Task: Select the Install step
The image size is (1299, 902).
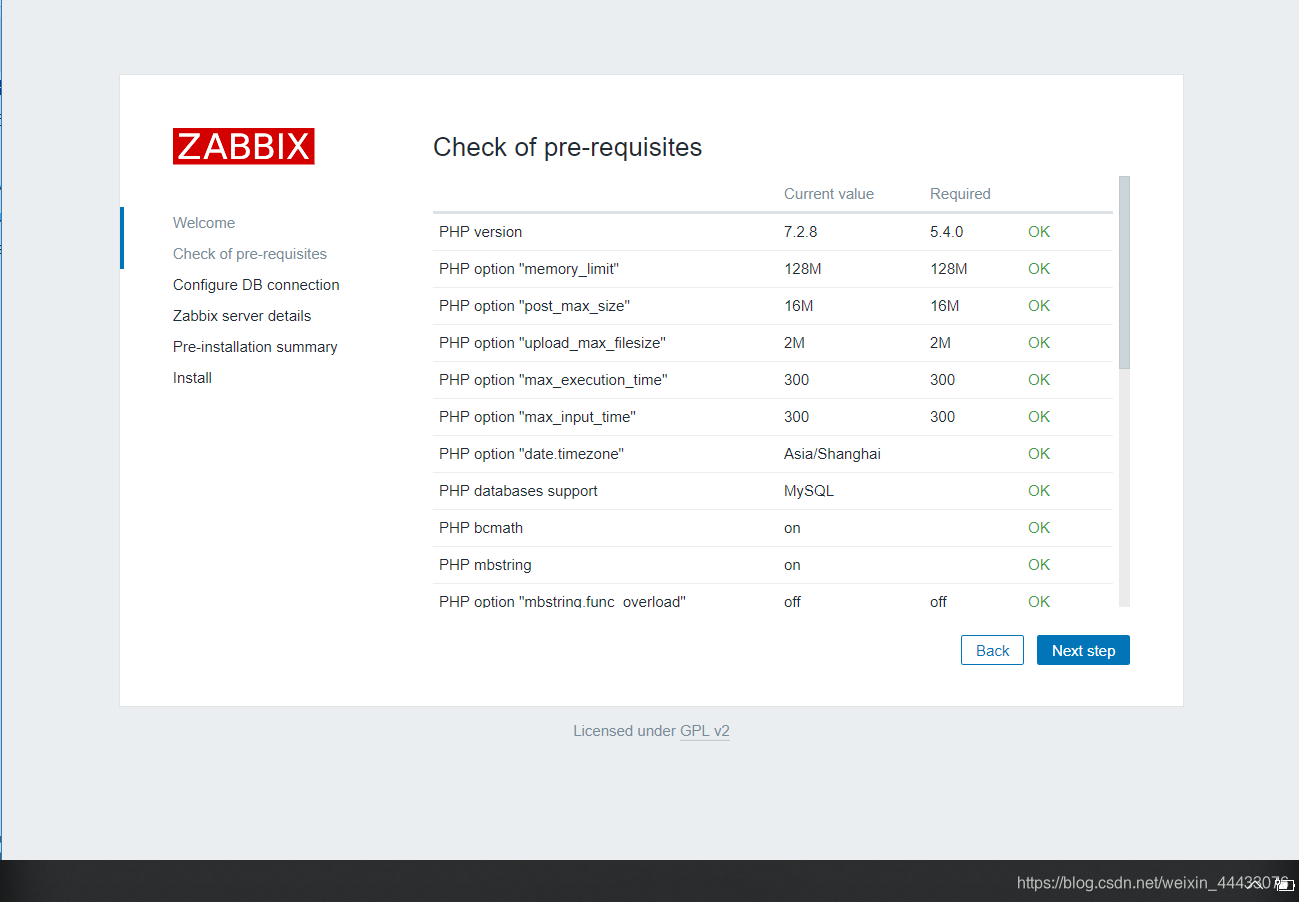Action: tap(192, 378)
